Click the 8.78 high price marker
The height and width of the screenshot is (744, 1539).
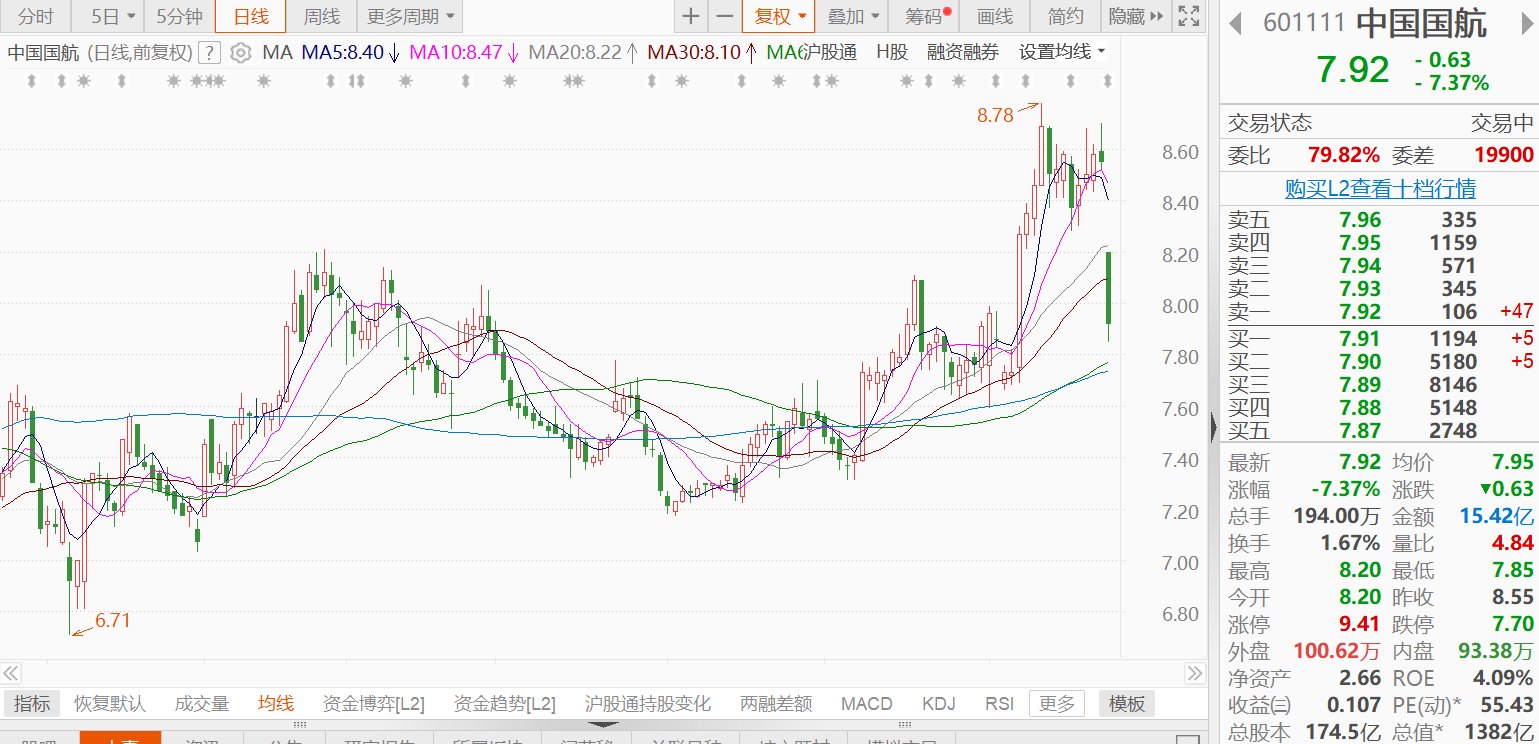pos(995,115)
